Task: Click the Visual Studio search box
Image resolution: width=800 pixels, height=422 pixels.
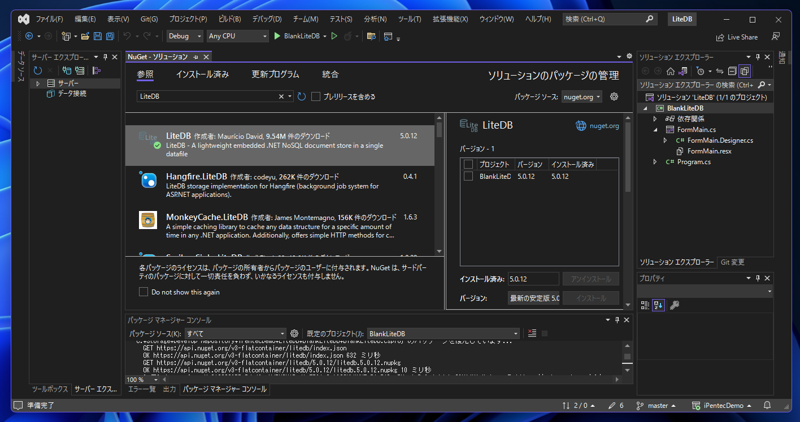Action: point(609,19)
